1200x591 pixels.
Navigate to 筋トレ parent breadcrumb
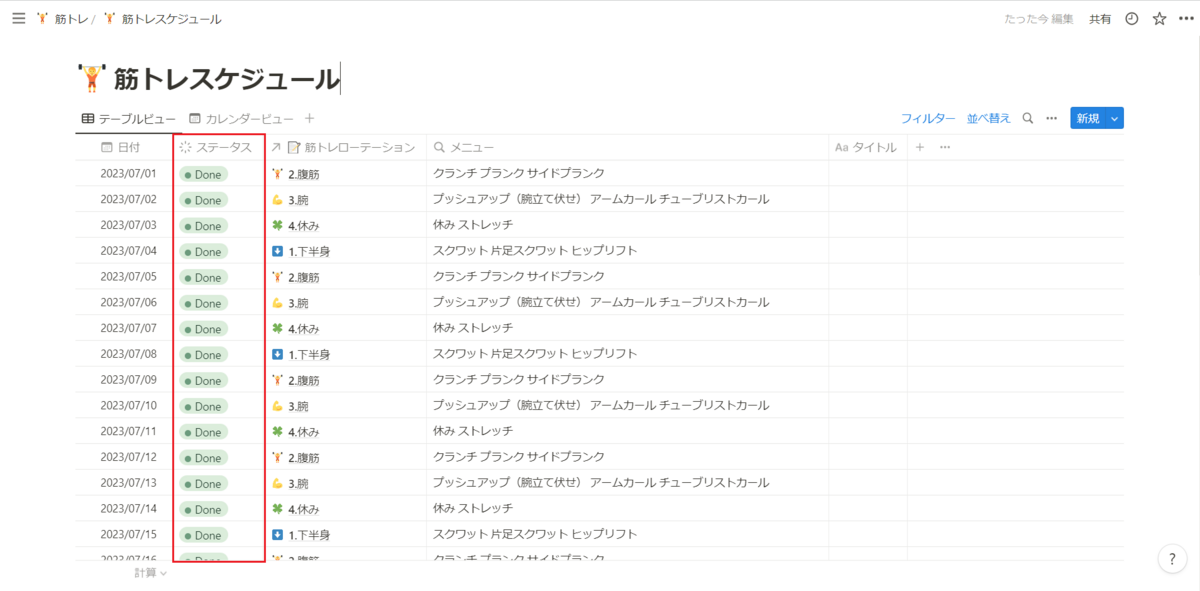pos(62,19)
